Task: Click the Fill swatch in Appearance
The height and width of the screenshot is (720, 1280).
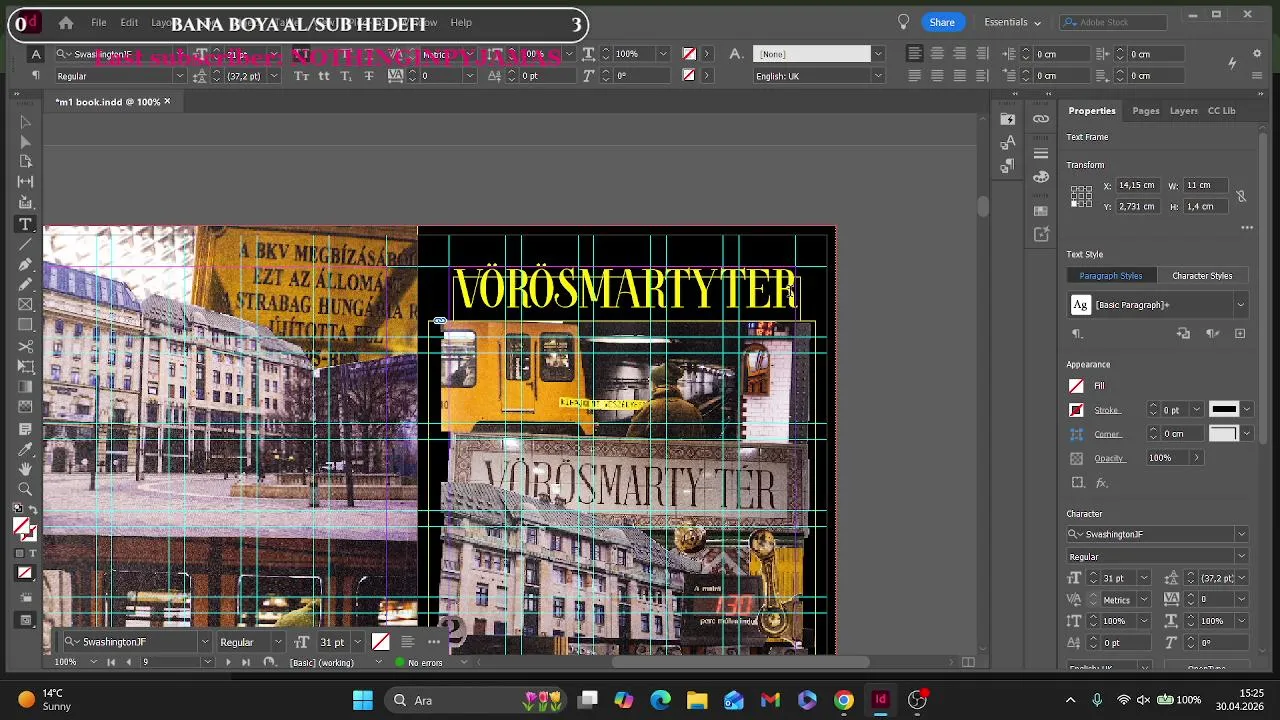Action: click(x=1076, y=386)
